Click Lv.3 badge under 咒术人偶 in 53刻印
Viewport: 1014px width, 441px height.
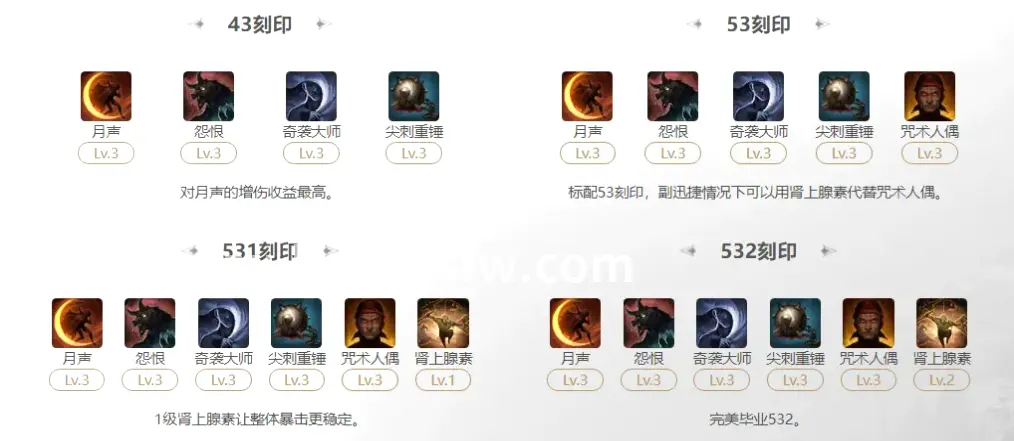pyautogui.click(x=929, y=153)
